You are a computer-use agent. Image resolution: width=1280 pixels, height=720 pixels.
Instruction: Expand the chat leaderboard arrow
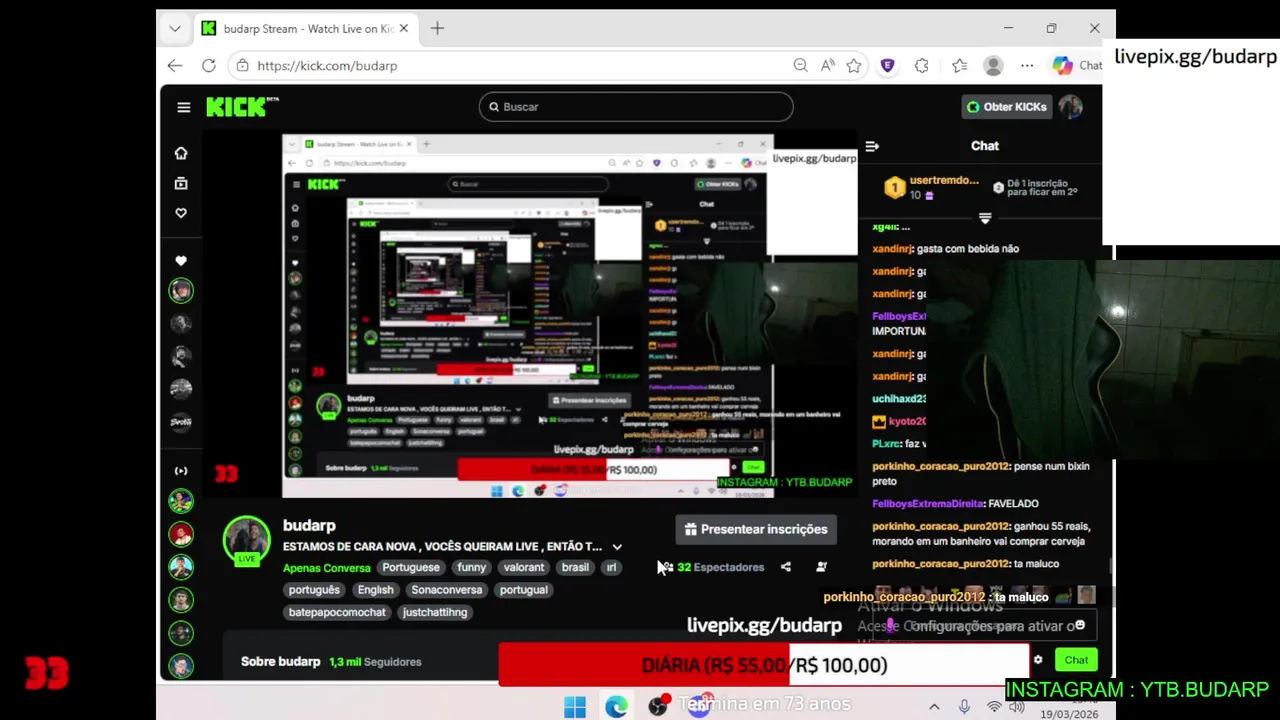985,218
